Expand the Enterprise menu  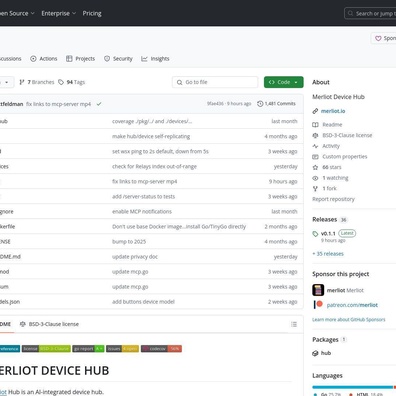click(x=59, y=13)
